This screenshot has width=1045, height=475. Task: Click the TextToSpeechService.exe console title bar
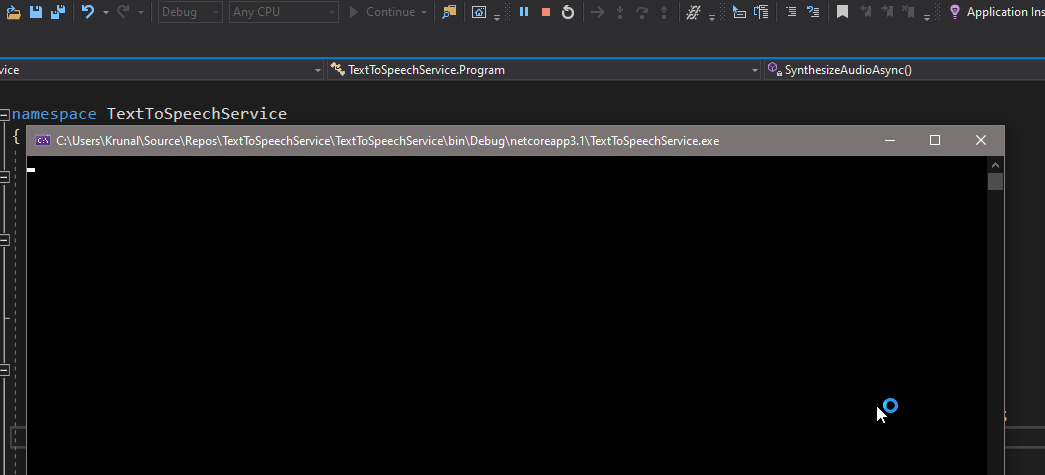pyautogui.click(x=450, y=141)
